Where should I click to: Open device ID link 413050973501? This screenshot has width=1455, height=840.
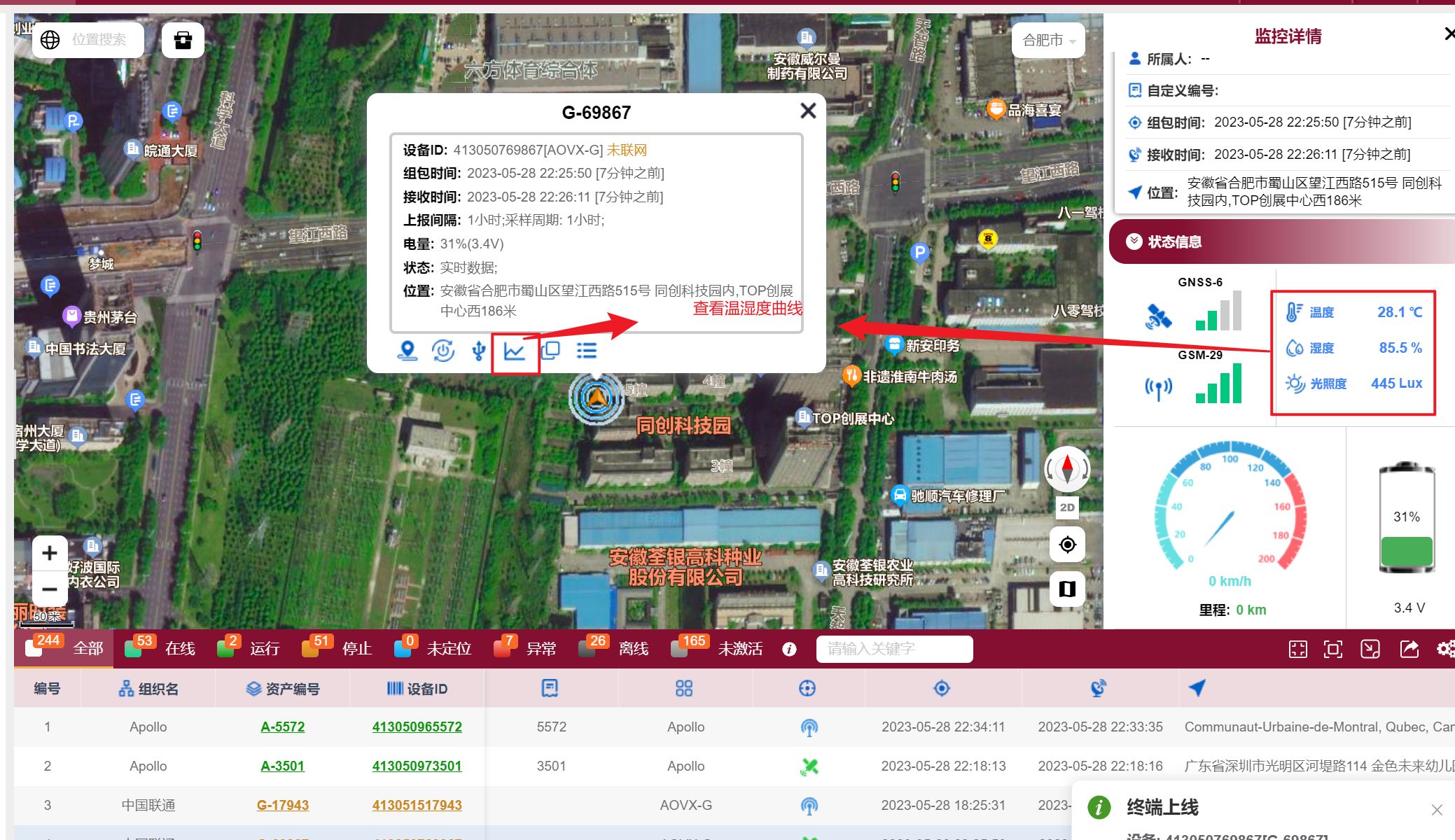pos(417,766)
